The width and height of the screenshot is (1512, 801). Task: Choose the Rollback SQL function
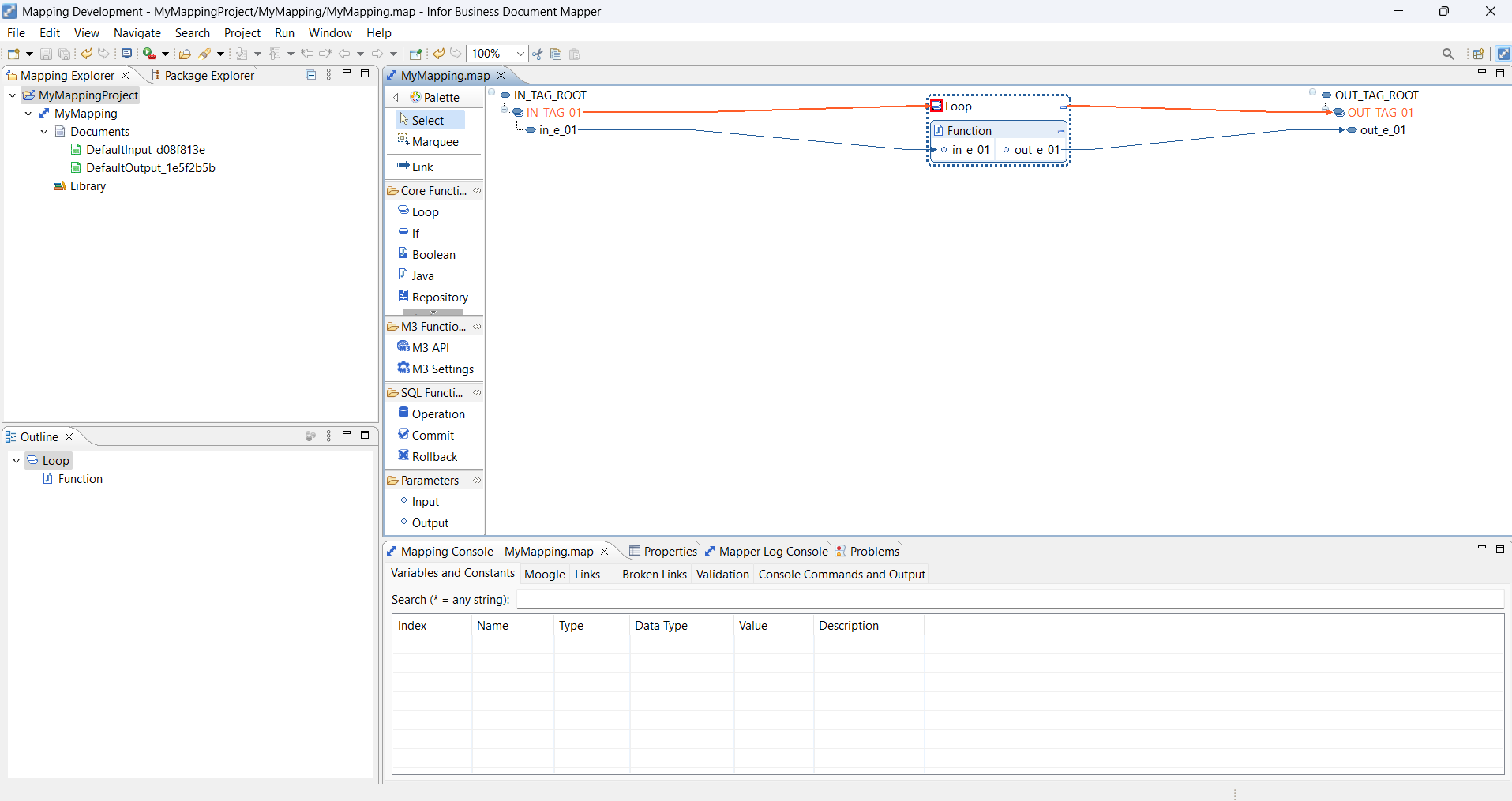coord(434,456)
